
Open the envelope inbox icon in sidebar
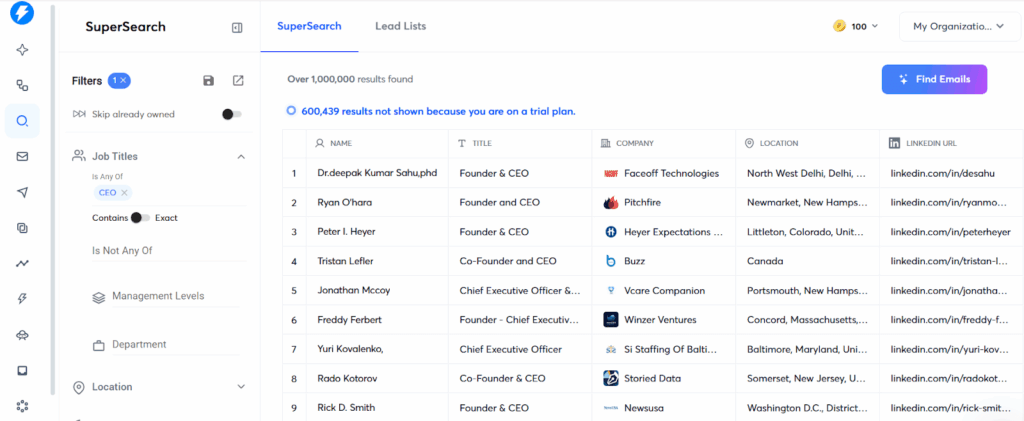[x=22, y=157]
